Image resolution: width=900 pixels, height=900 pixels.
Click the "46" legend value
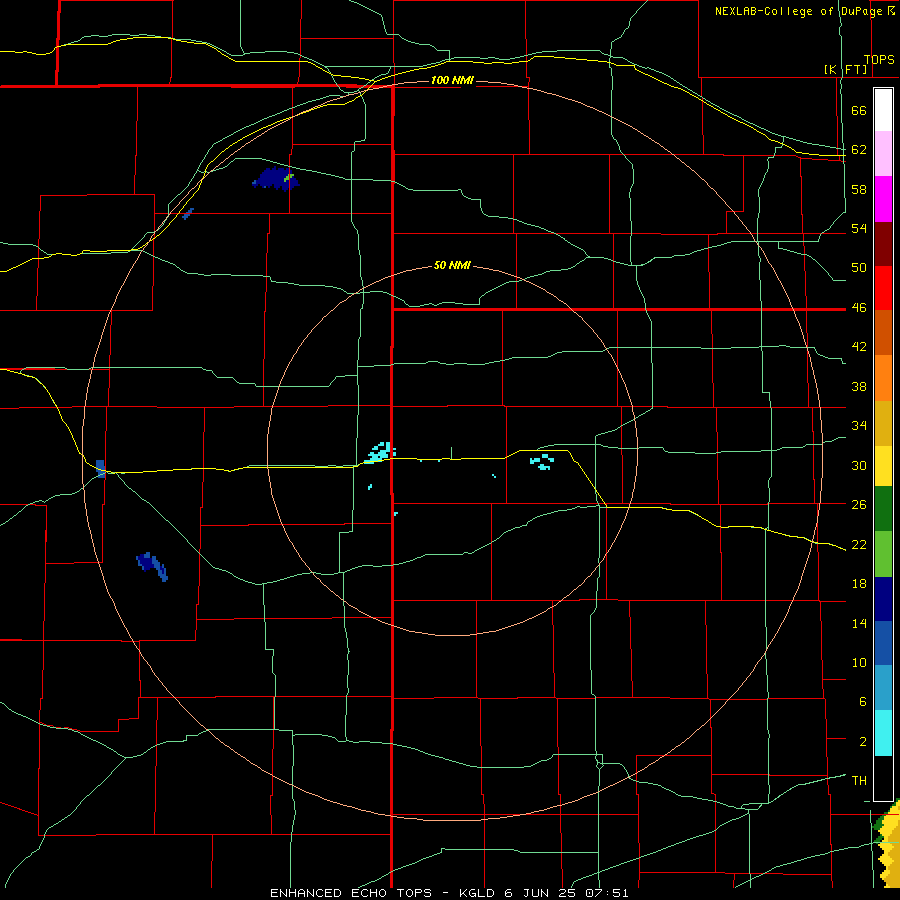pyautogui.click(x=859, y=308)
